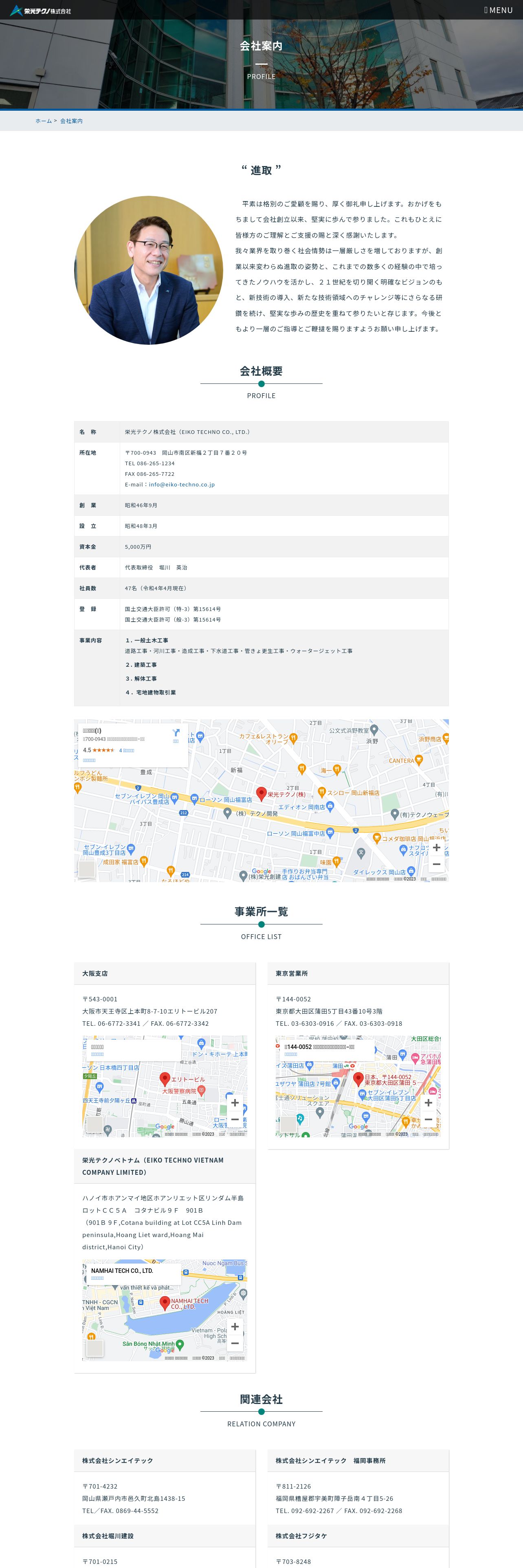Image resolution: width=523 pixels, height=1568 pixels.
Task: Toggle satellite thumbnail on the 大阪支店 map
Action: tap(95, 1123)
